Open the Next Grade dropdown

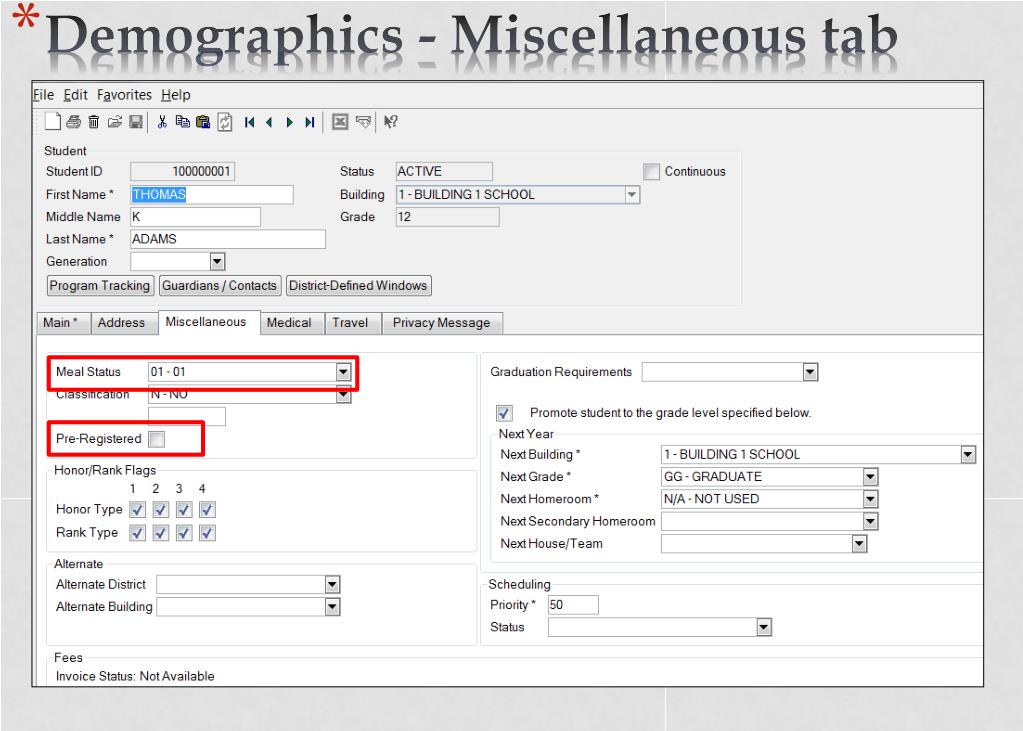tap(870, 477)
